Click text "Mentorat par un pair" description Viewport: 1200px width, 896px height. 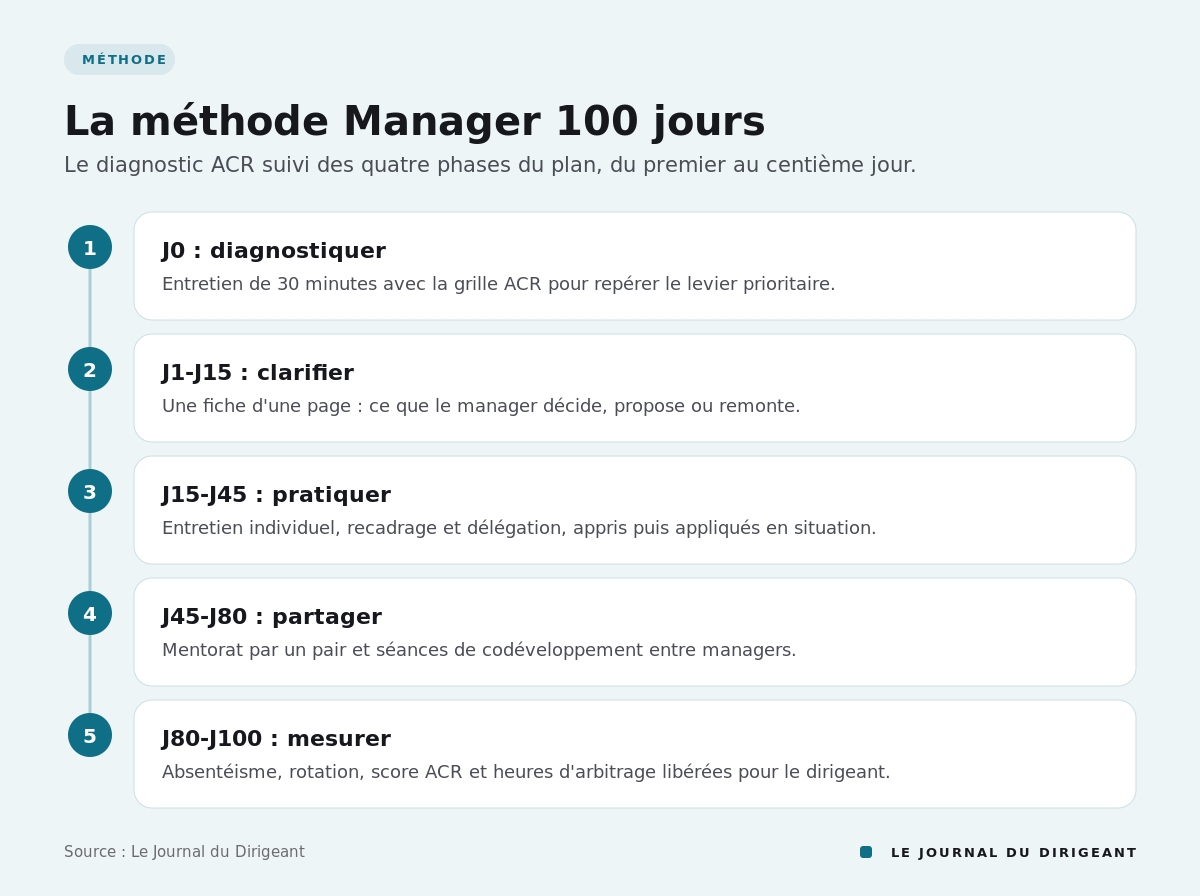479,650
